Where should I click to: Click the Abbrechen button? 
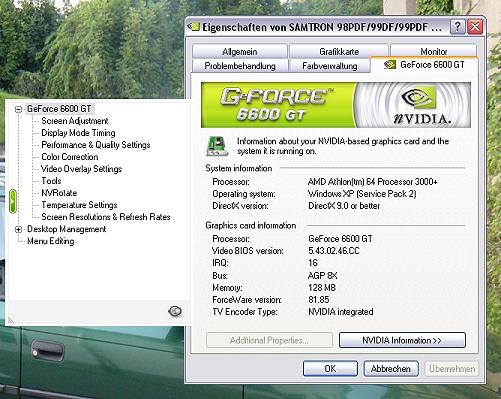click(x=391, y=369)
